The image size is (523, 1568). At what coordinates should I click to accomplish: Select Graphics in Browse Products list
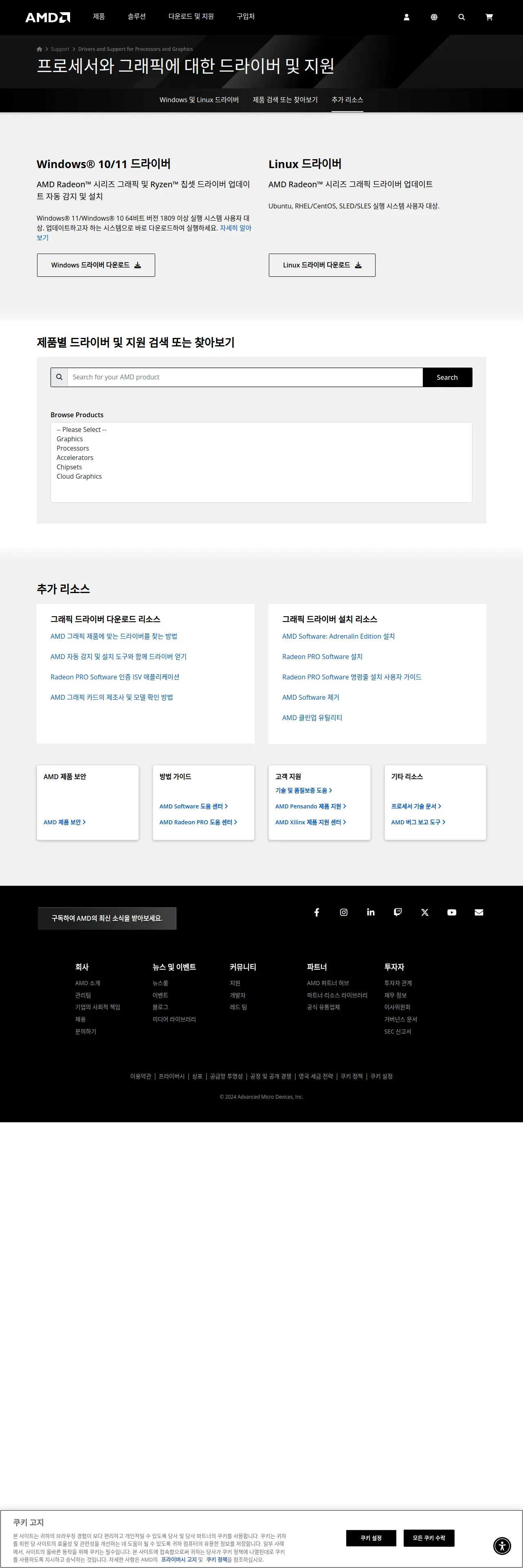point(69,439)
